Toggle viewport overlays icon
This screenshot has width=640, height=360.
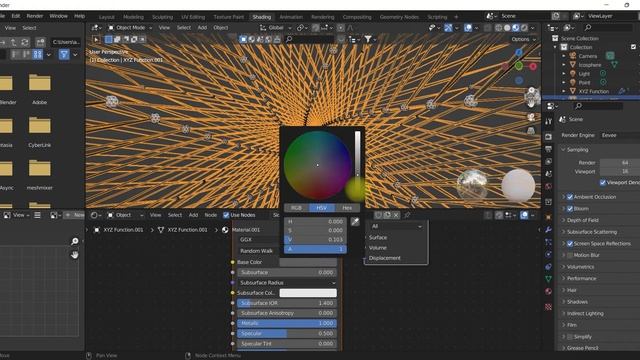coord(468,28)
